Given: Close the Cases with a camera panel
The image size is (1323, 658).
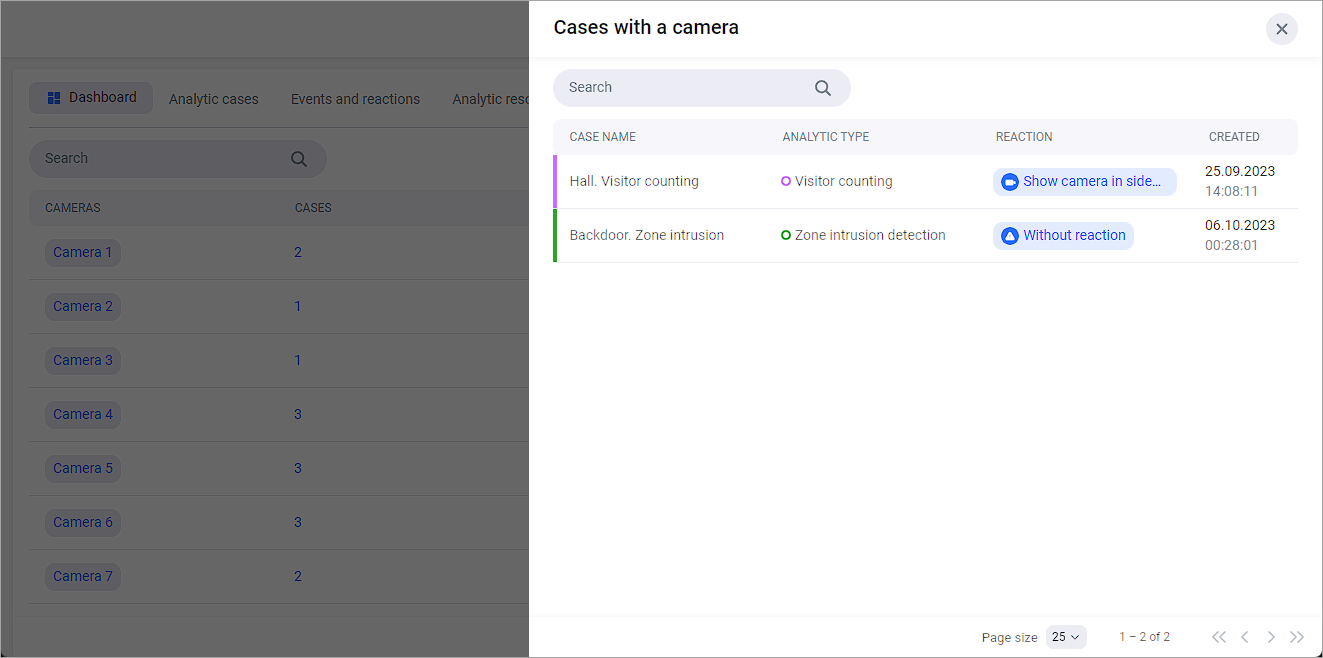Looking at the screenshot, I should (1281, 29).
